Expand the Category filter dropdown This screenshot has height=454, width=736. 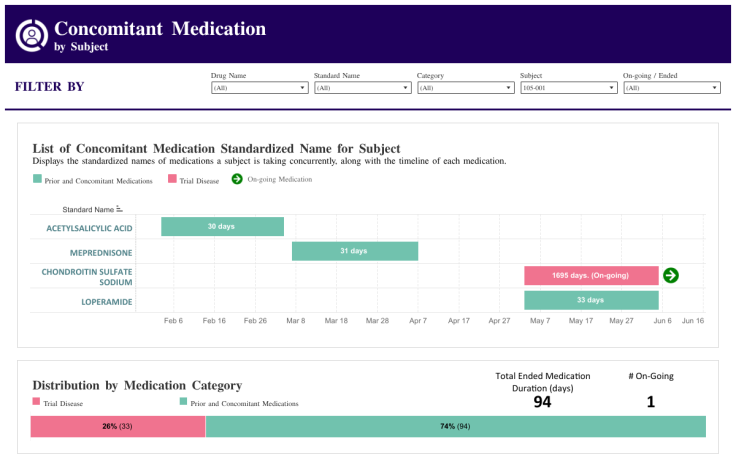pyautogui.click(x=465, y=88)
